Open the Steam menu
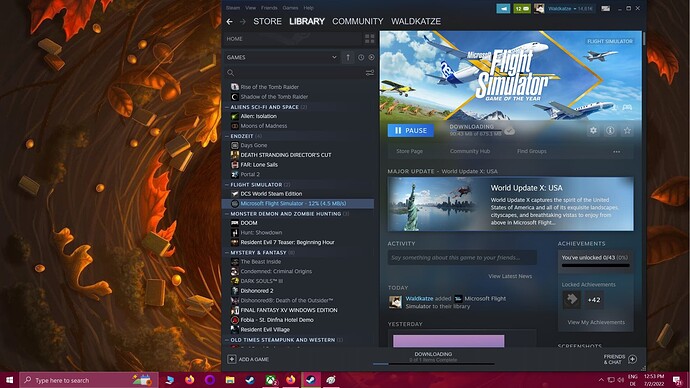This screenshot has width=690, height=388. pos(233,8)
